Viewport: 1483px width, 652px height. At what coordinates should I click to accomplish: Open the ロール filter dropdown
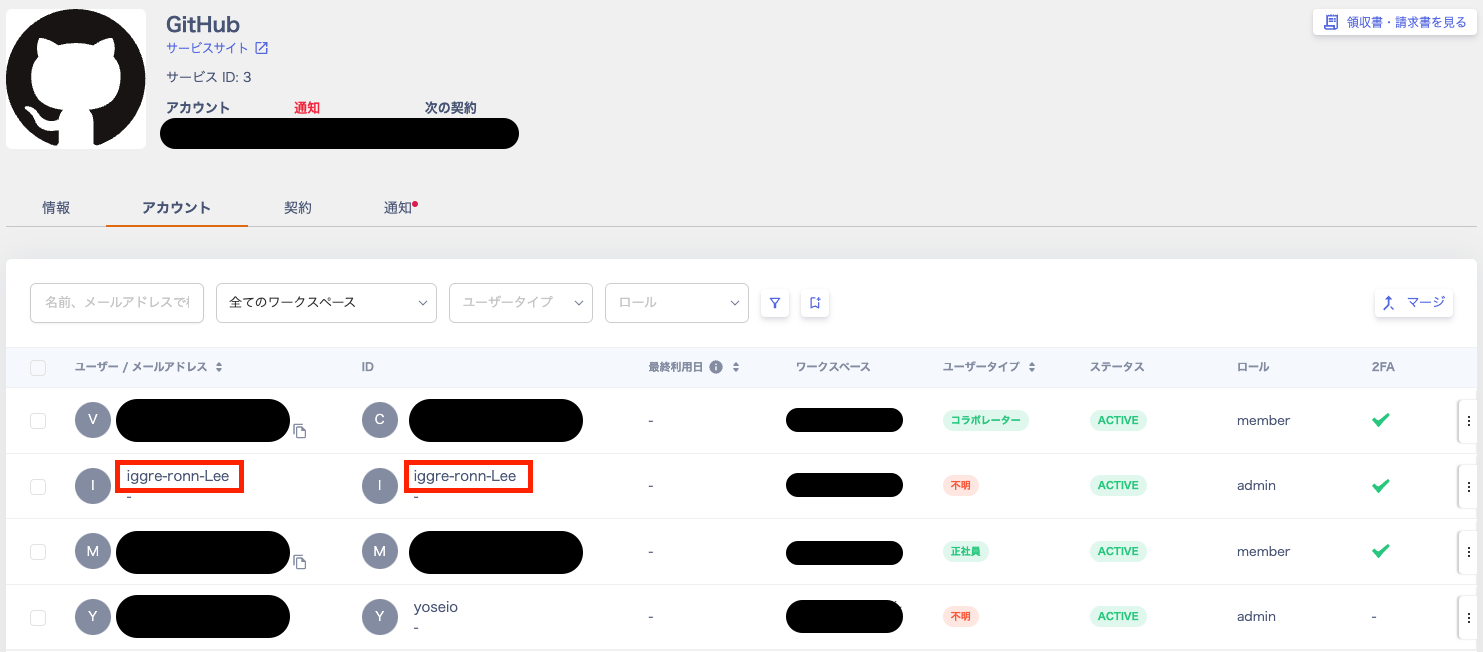pos(677,303)
